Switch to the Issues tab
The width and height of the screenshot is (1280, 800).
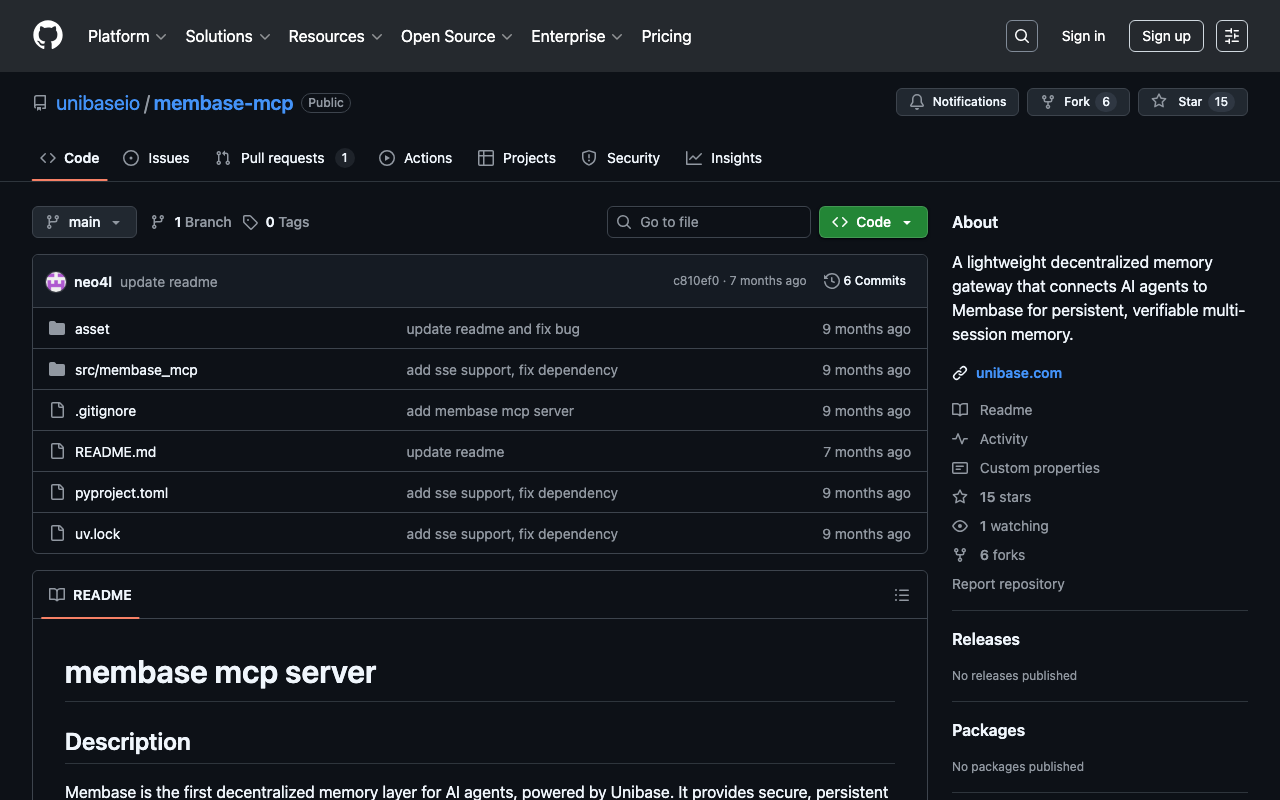tap(156, 158)
